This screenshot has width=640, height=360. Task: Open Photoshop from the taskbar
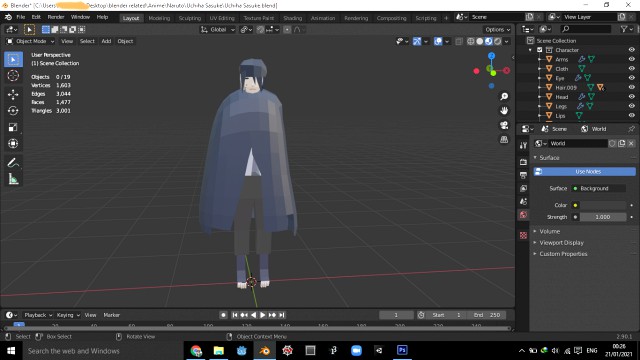coord(402,351)
